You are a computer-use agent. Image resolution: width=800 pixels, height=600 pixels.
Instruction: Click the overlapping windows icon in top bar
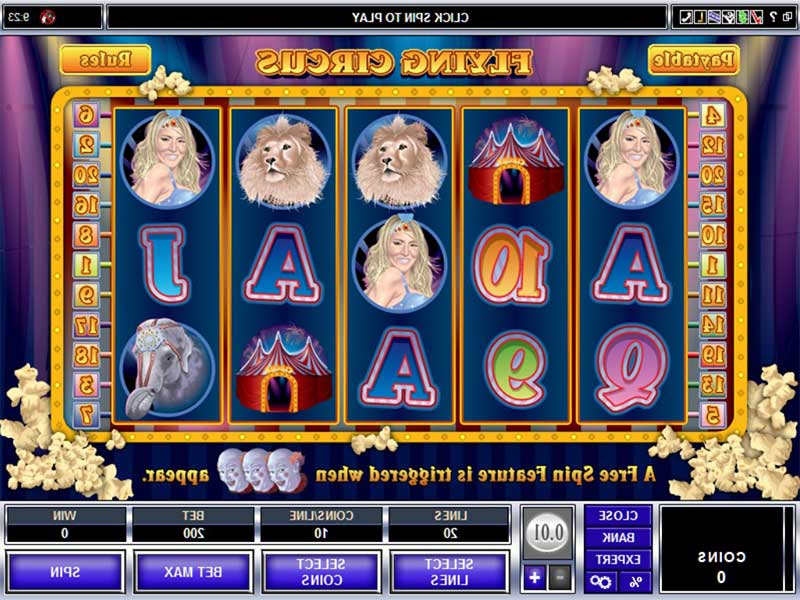(x=787, y=17)
